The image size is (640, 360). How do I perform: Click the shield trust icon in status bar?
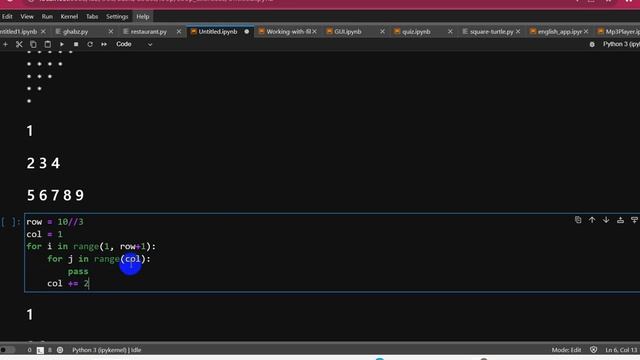tap(593, 350)
